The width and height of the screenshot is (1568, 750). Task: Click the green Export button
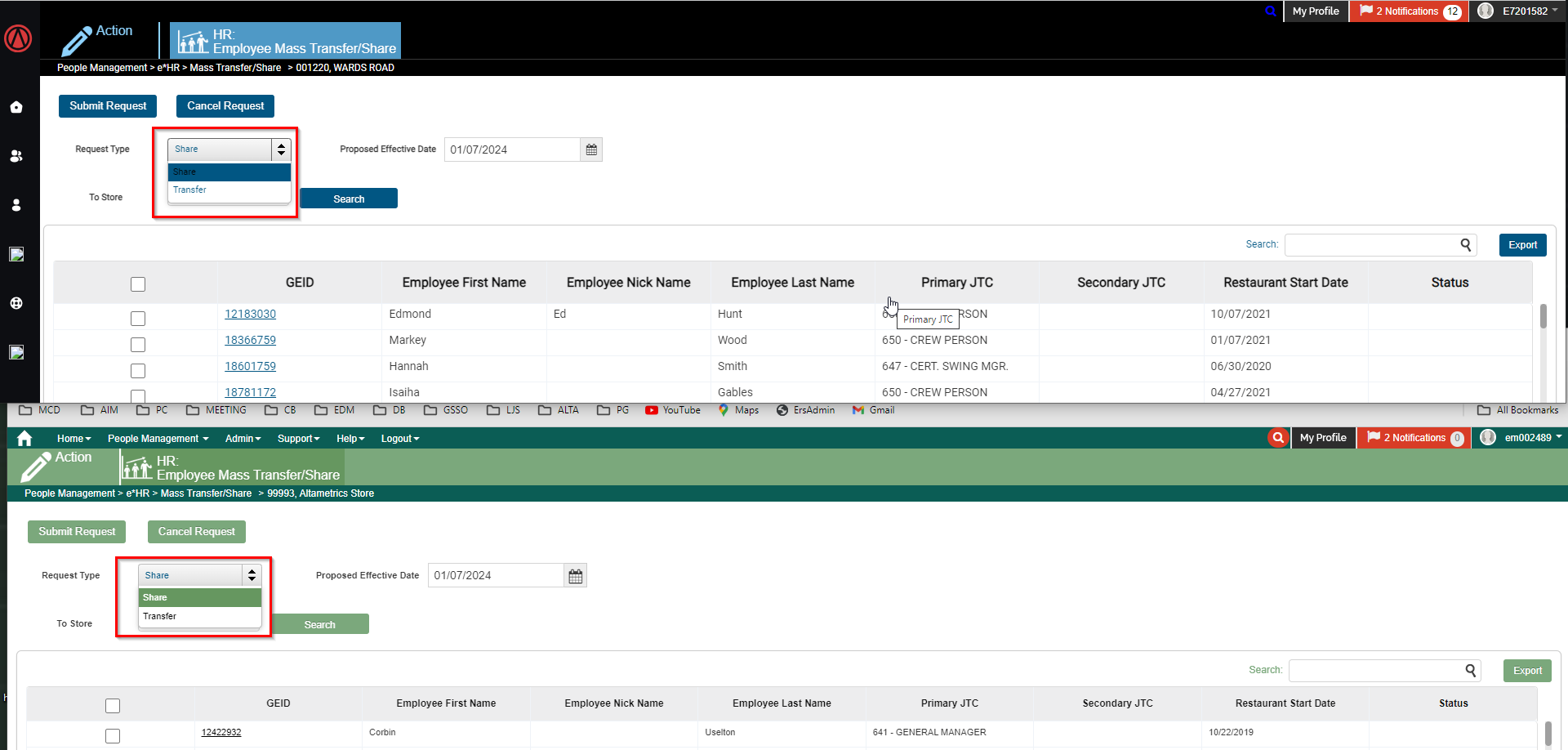tap(1527, 671)
